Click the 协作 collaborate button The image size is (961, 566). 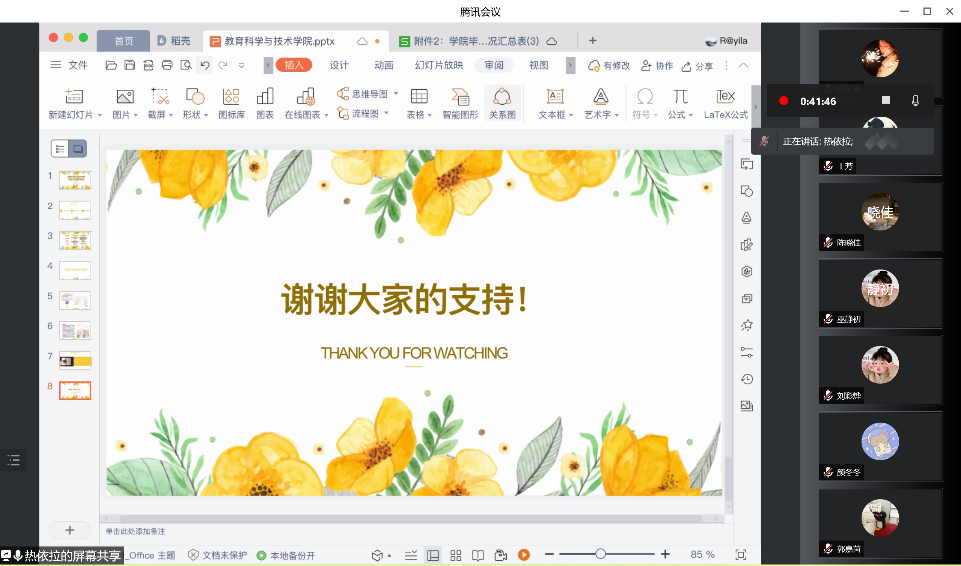click(658, 66)
